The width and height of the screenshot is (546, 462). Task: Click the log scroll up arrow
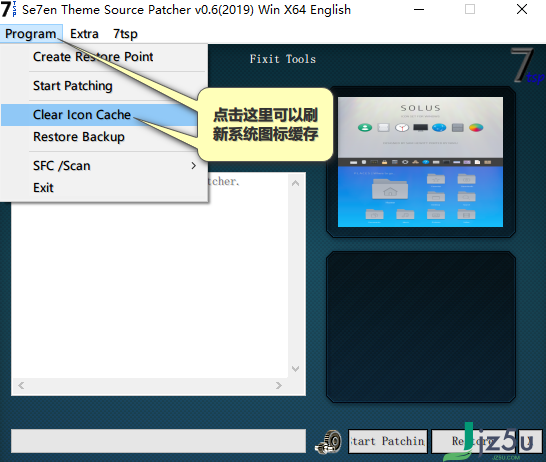point(295,183)
